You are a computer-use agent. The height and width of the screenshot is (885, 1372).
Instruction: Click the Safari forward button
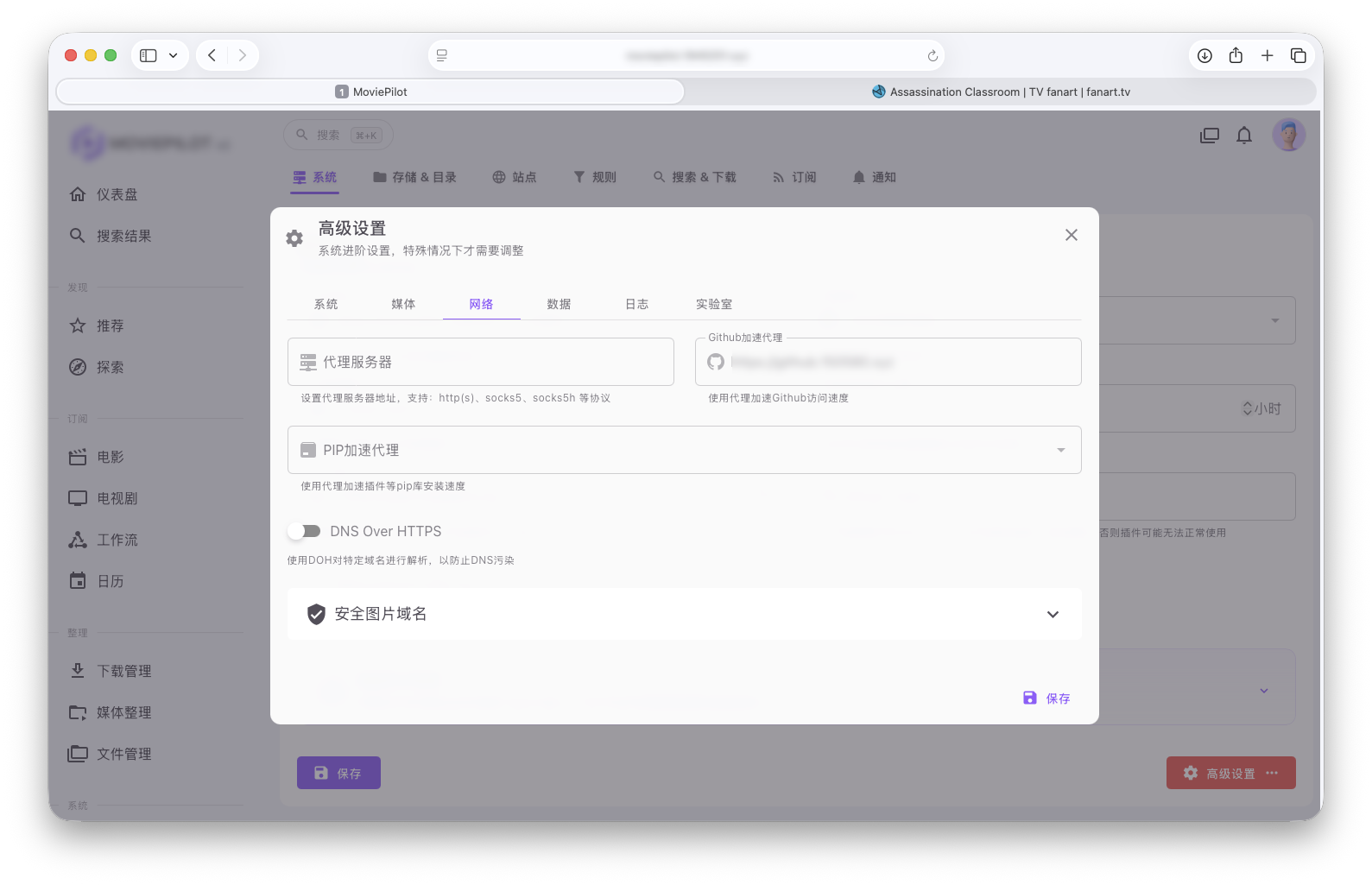tap(243, 55)
